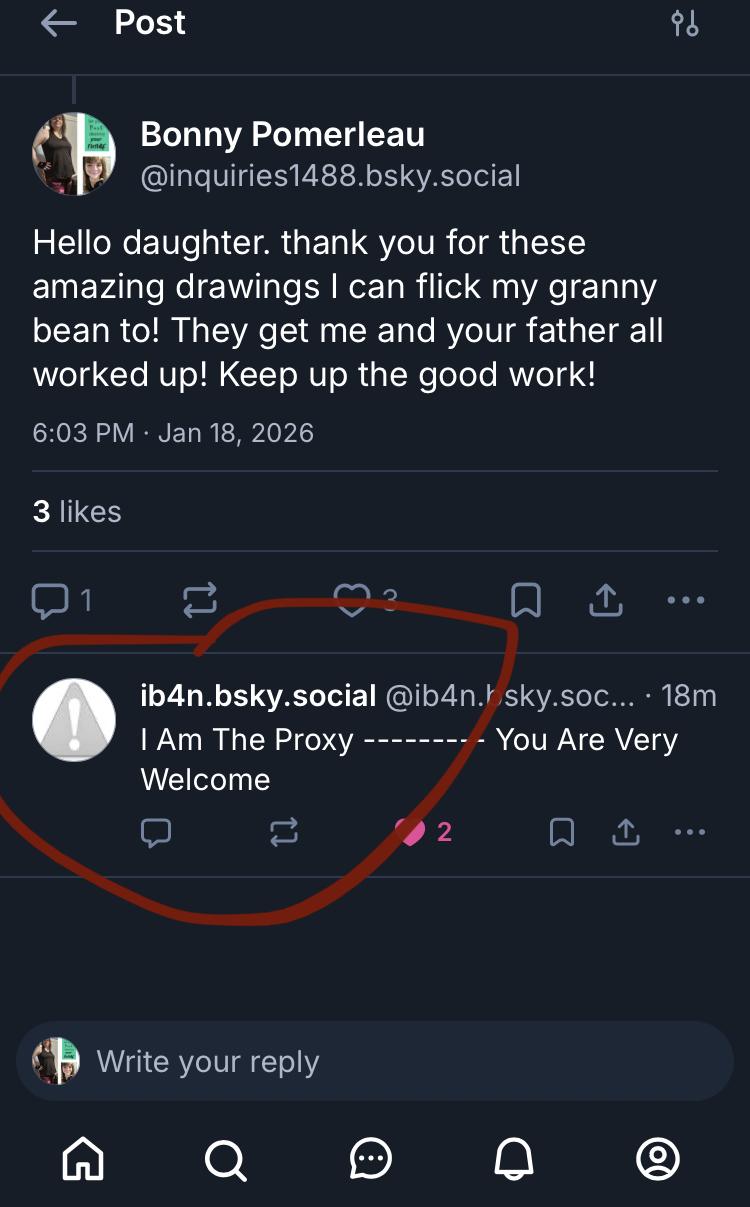750x1207 pixels.
Task: Like the main post by Bonny Pomerleau
Action: point(352,600)
